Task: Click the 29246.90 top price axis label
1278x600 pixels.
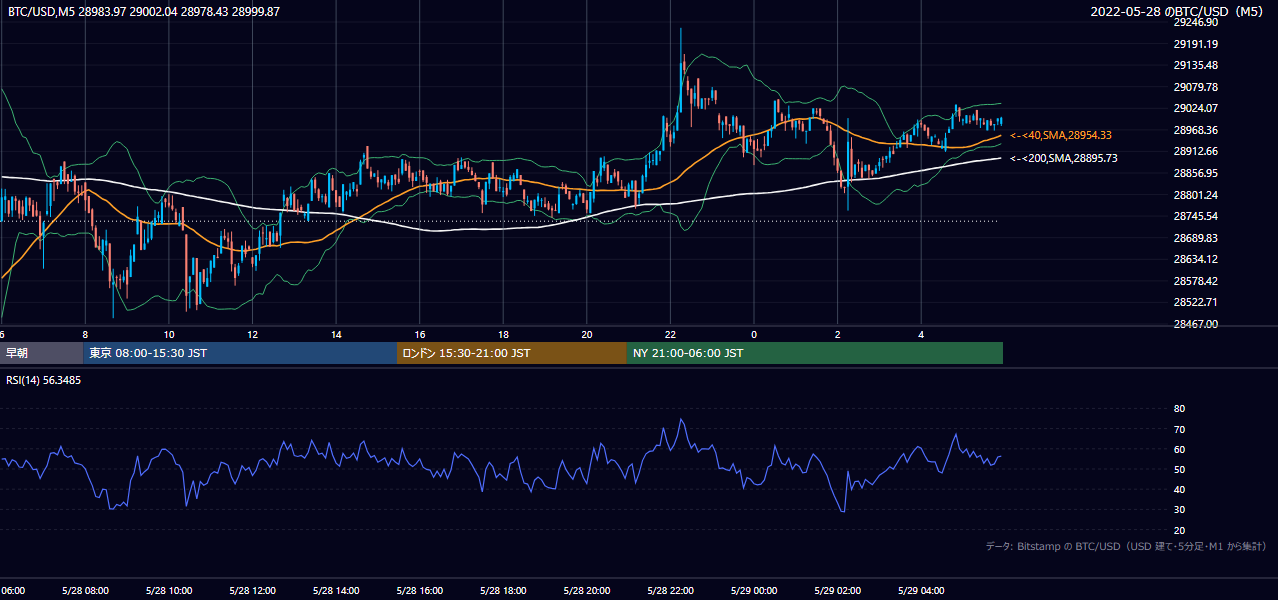Action: tap(1195, 22)
